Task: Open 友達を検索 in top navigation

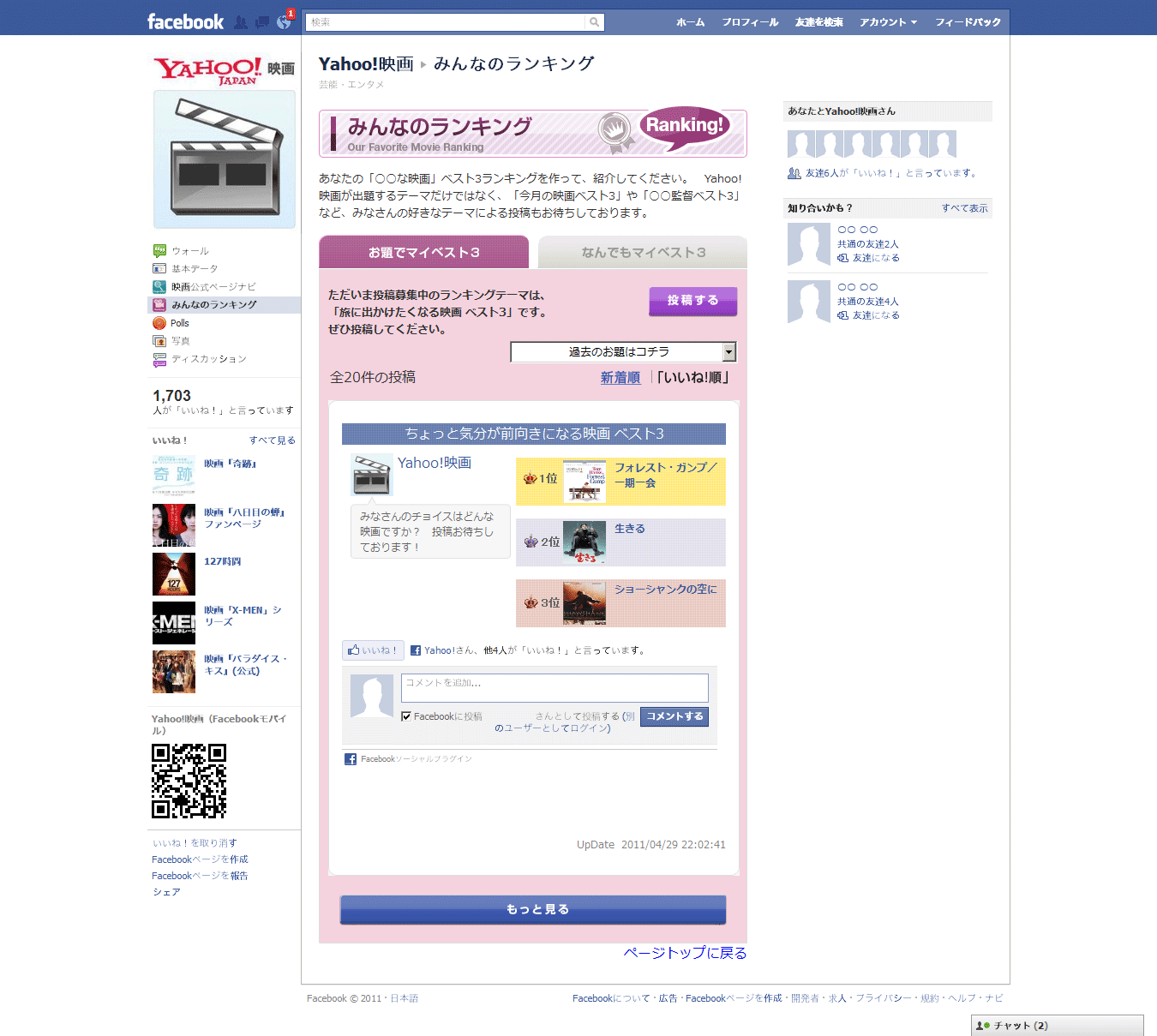Action: tap(818, 22)
